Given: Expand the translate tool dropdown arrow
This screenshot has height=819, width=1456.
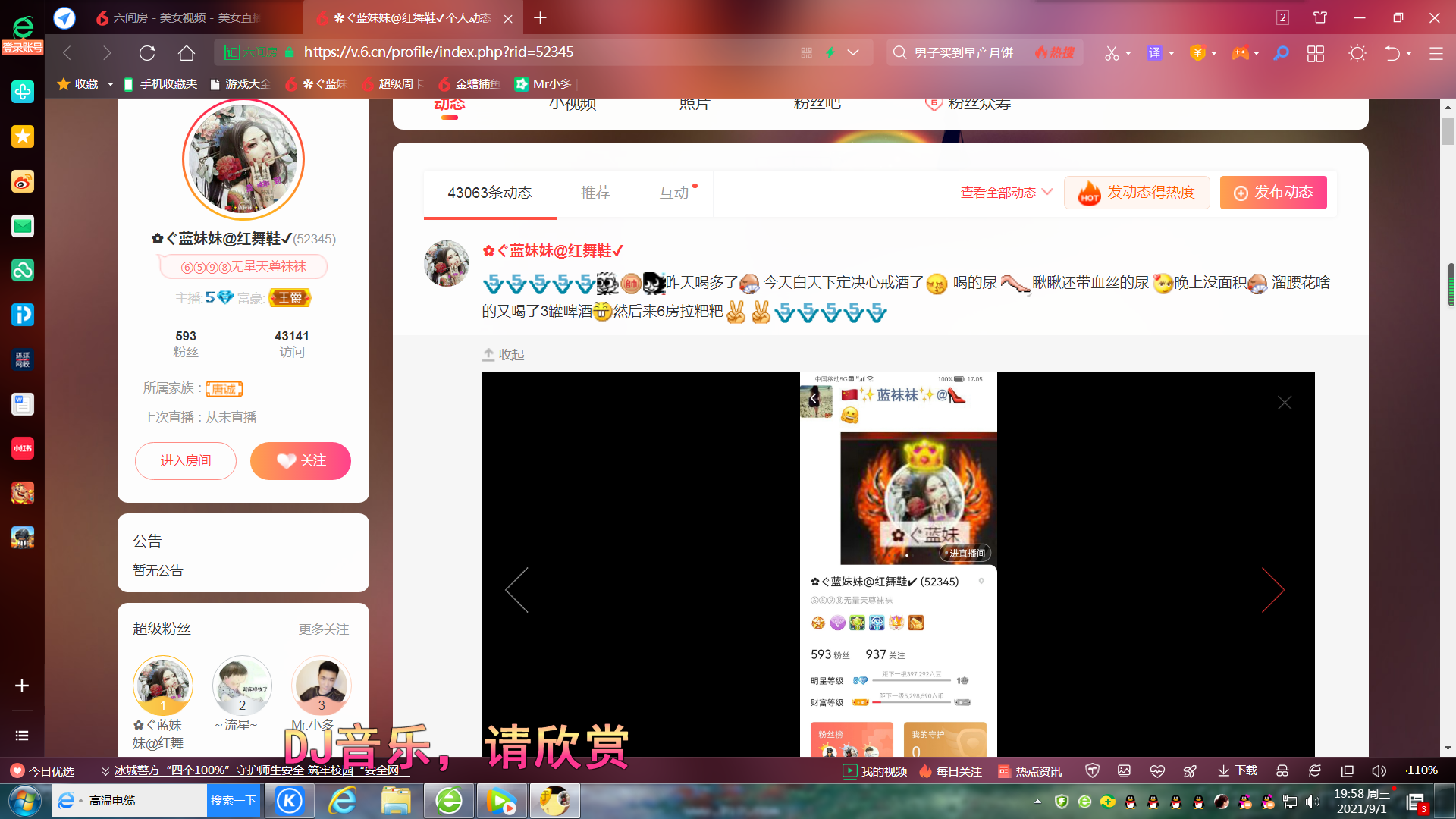Looking at the screenshot, I should [x=1172, y=54].
